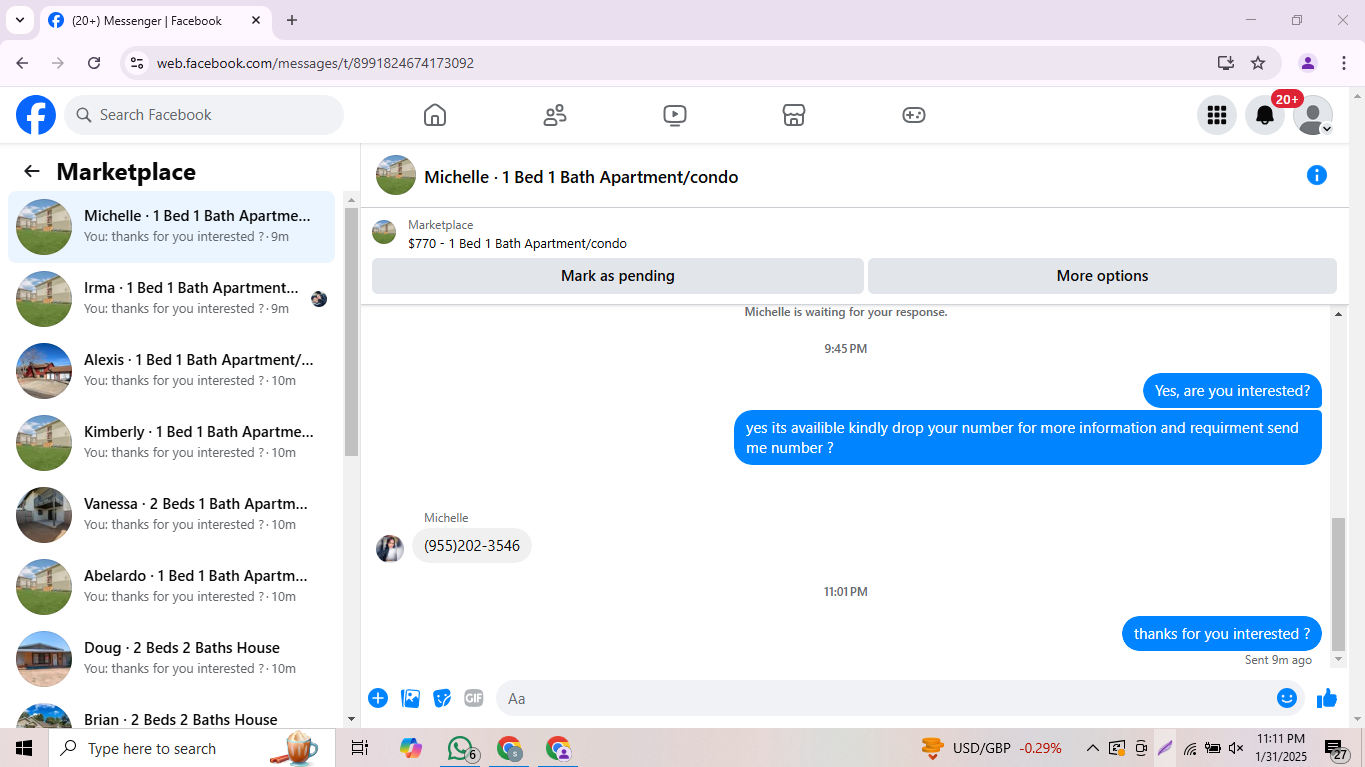Click Michelle's avatar beside her message
The height and width of the screenshot is (767, 1365).
pos(390,549)
